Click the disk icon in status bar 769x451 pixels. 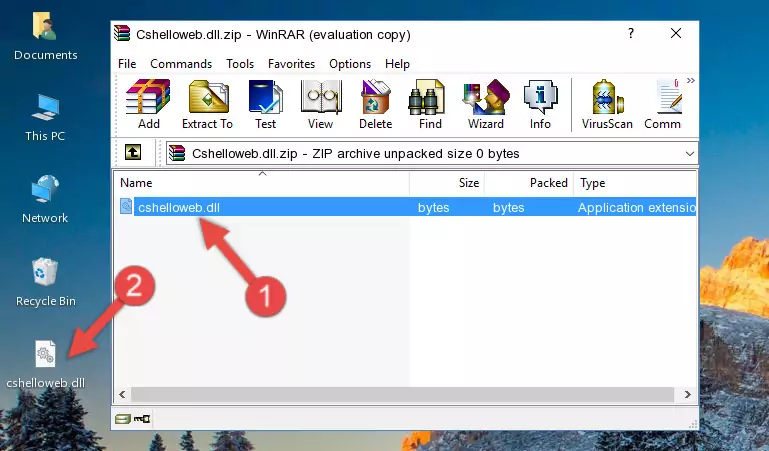point(123,419)
